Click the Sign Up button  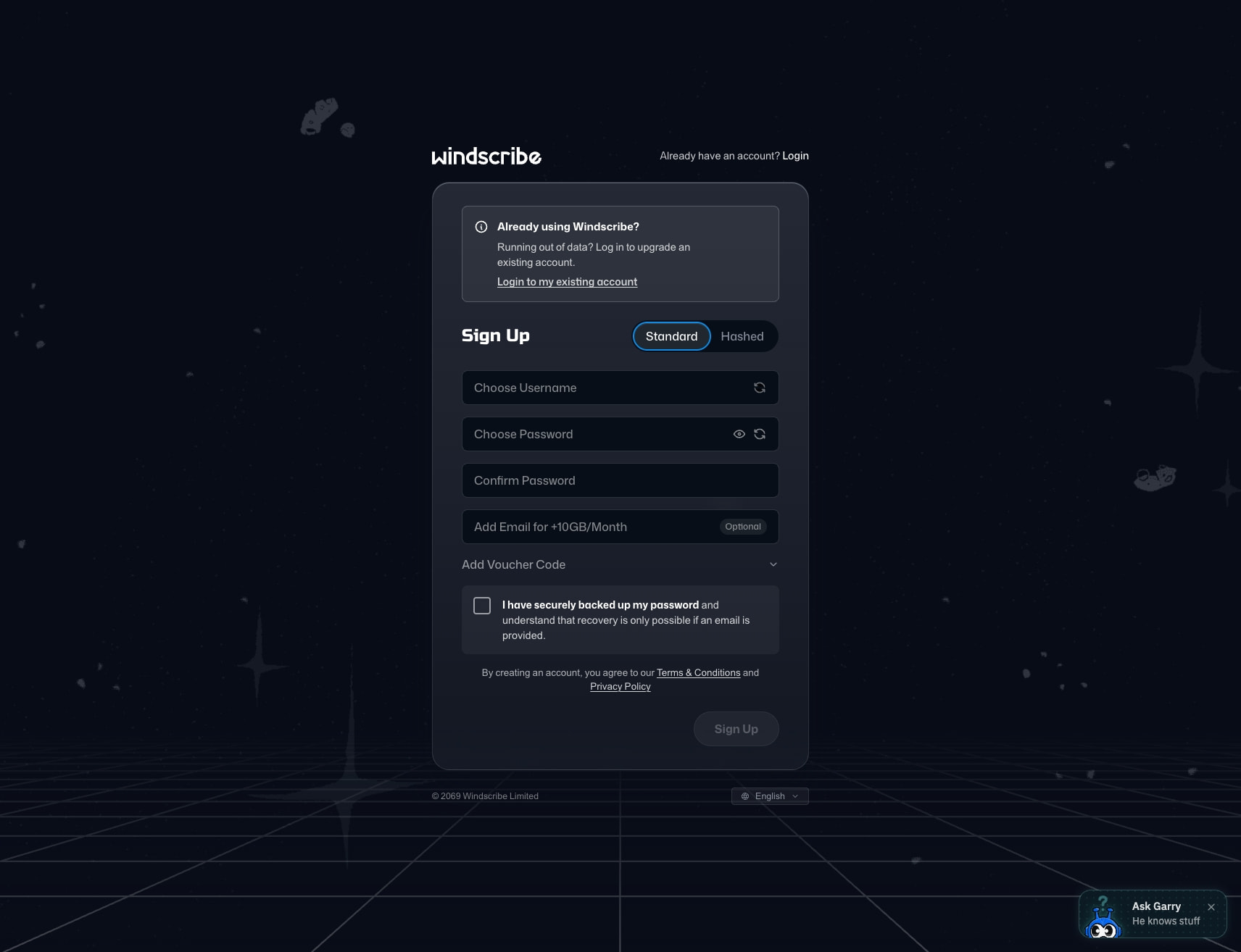pyautogui.click(x=736, y=729)
